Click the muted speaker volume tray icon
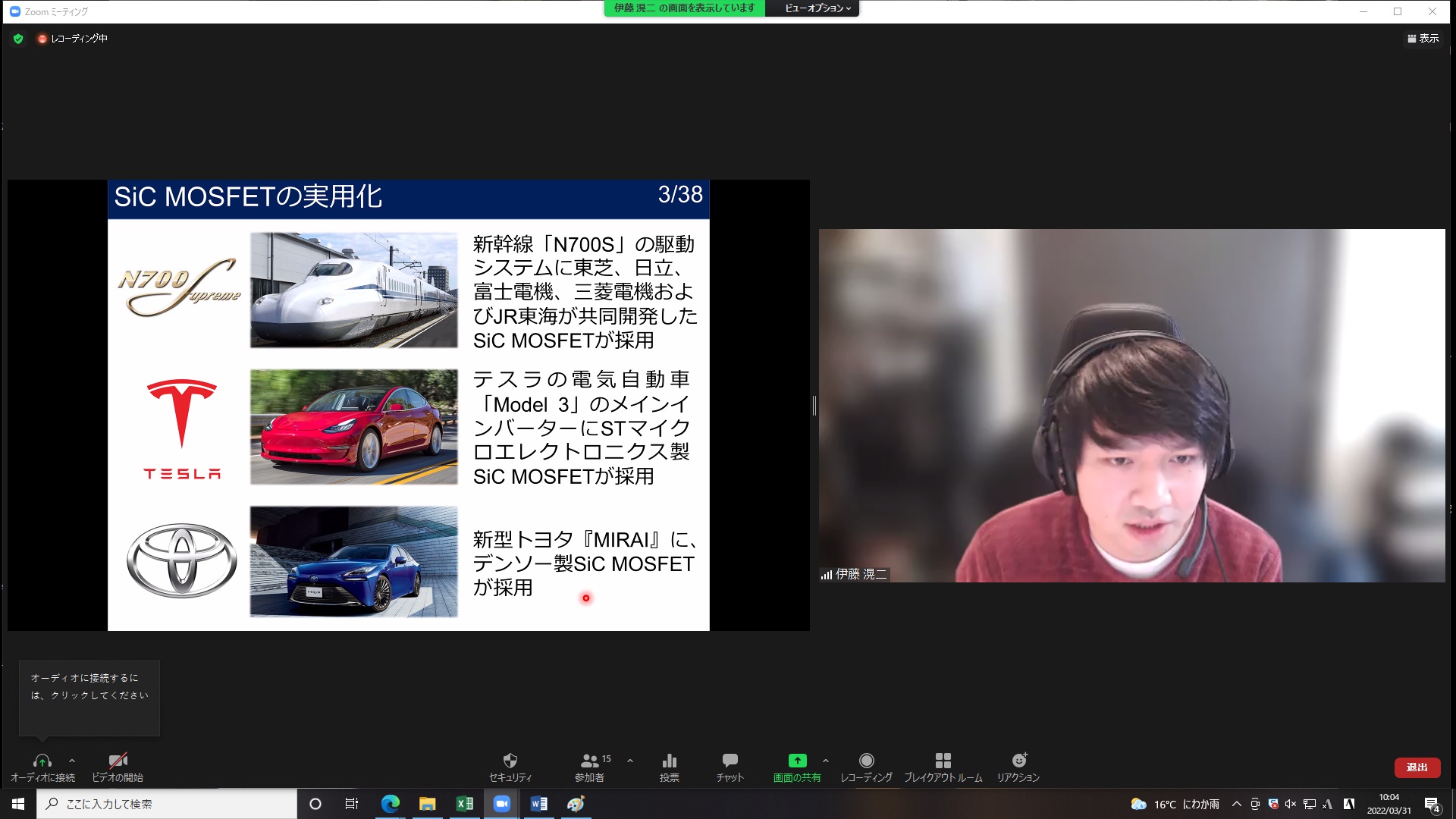1456x819 pixels. point(1291,804)
